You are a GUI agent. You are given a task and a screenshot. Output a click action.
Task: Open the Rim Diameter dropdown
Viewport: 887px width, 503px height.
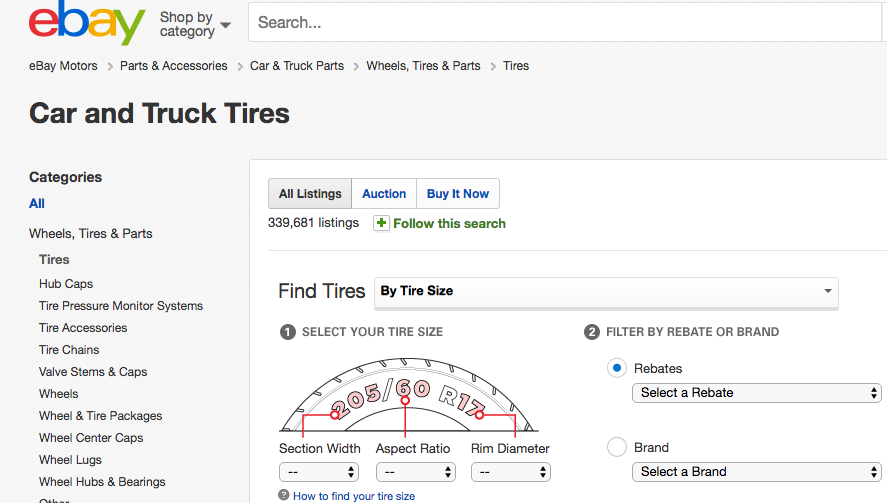[510, 471]
